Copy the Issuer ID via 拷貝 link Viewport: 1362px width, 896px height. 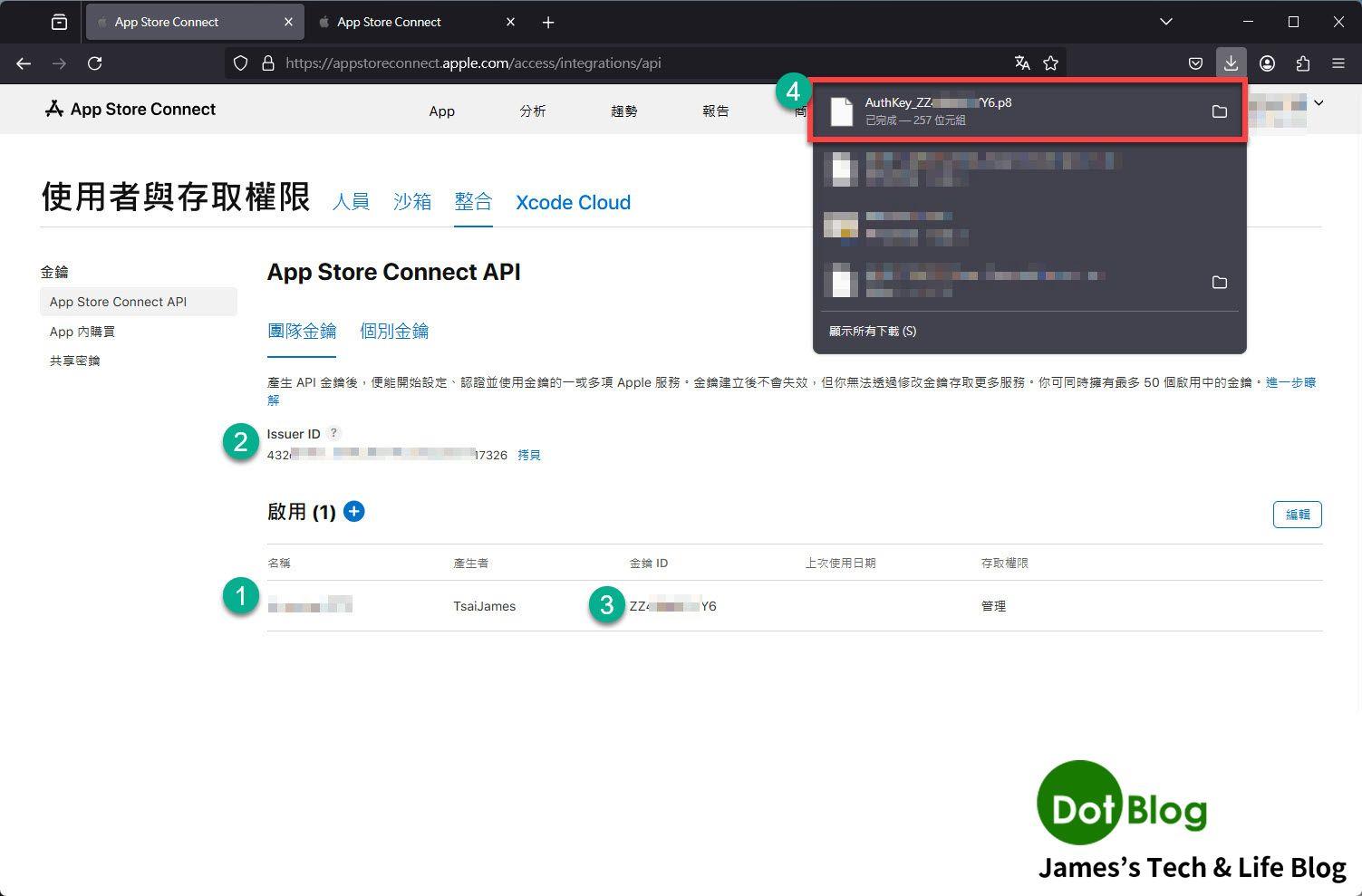(x=529, y=455)
